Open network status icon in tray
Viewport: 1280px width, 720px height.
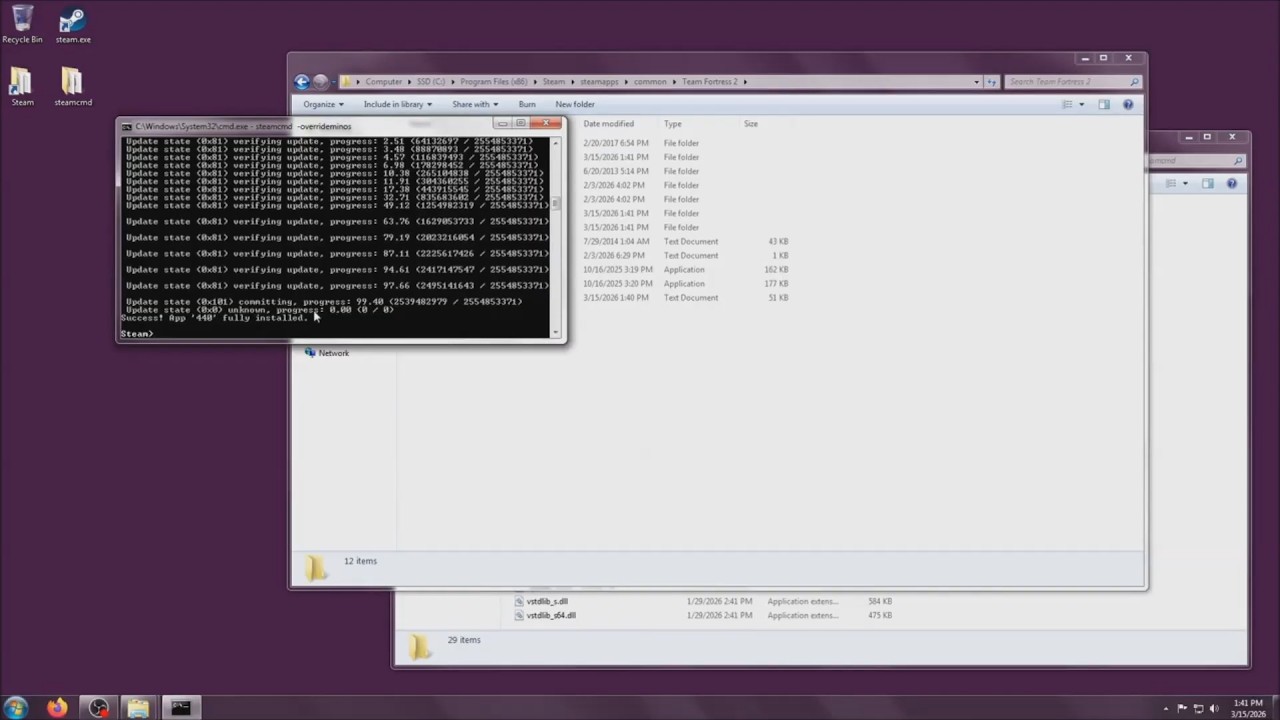[x=1199, y=708]
